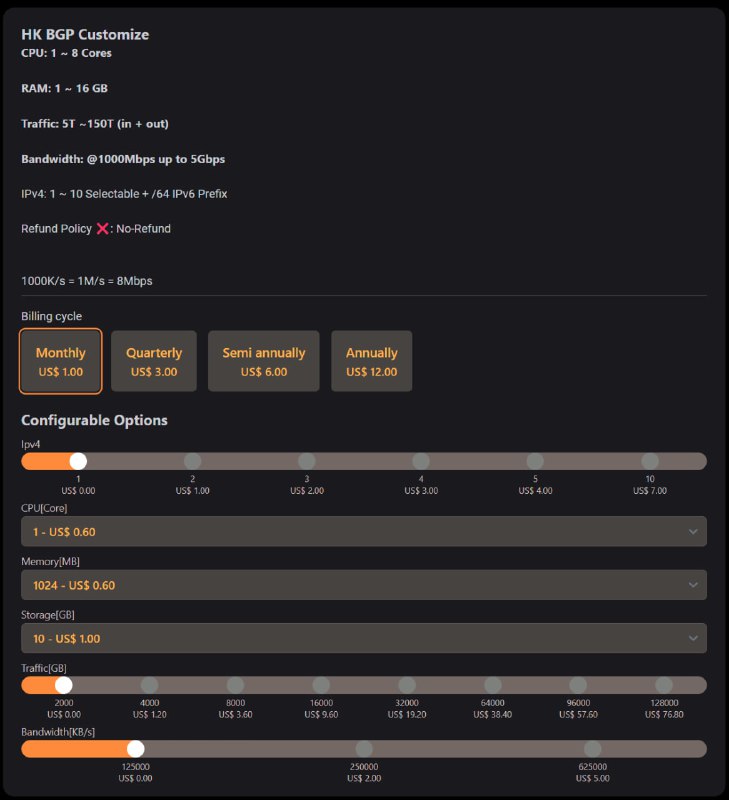
Task: Set Traffic slider to 64000 GB
Action: 493,685
